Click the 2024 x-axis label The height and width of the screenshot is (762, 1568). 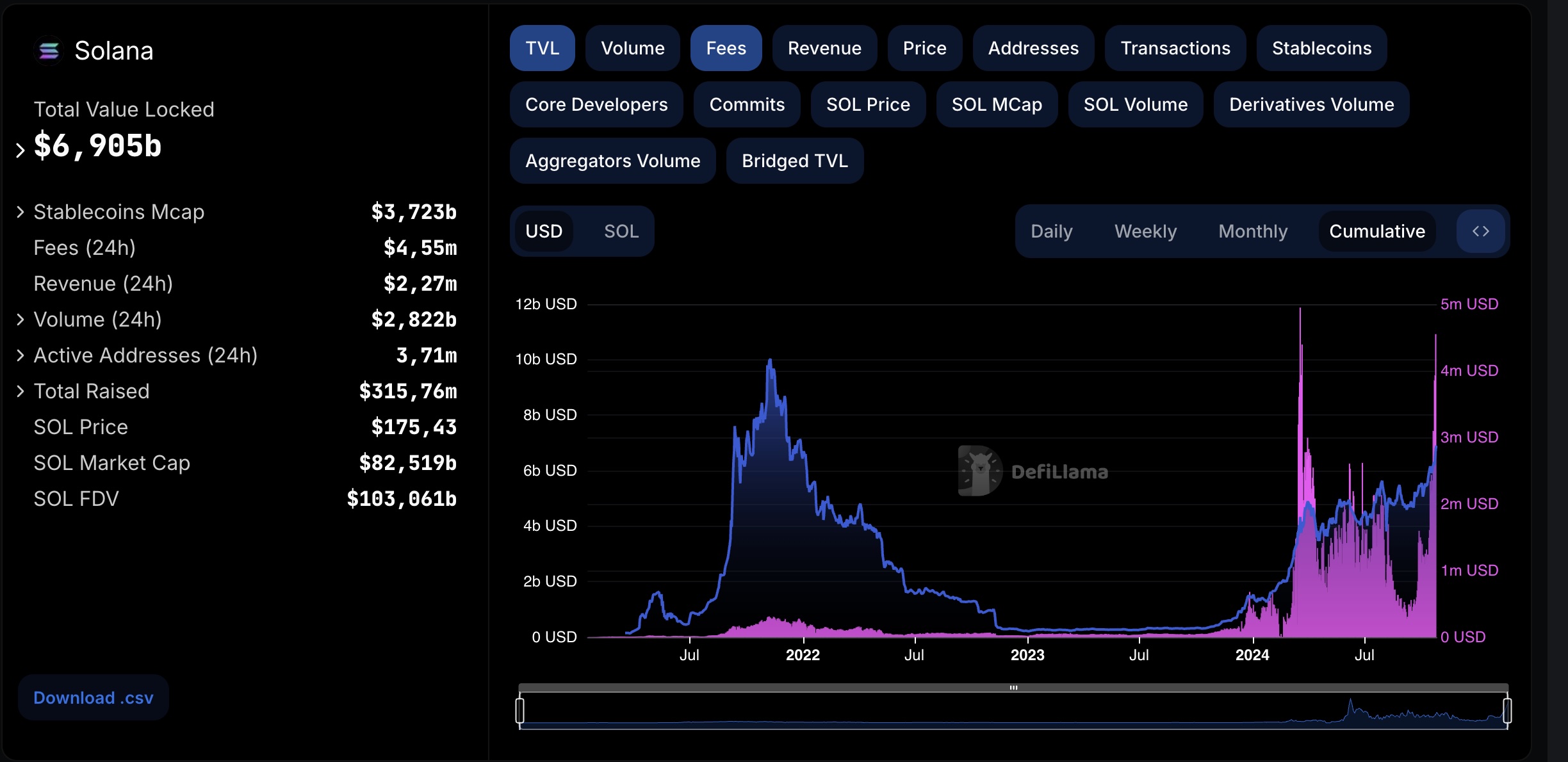click(x=1252, y=655)
